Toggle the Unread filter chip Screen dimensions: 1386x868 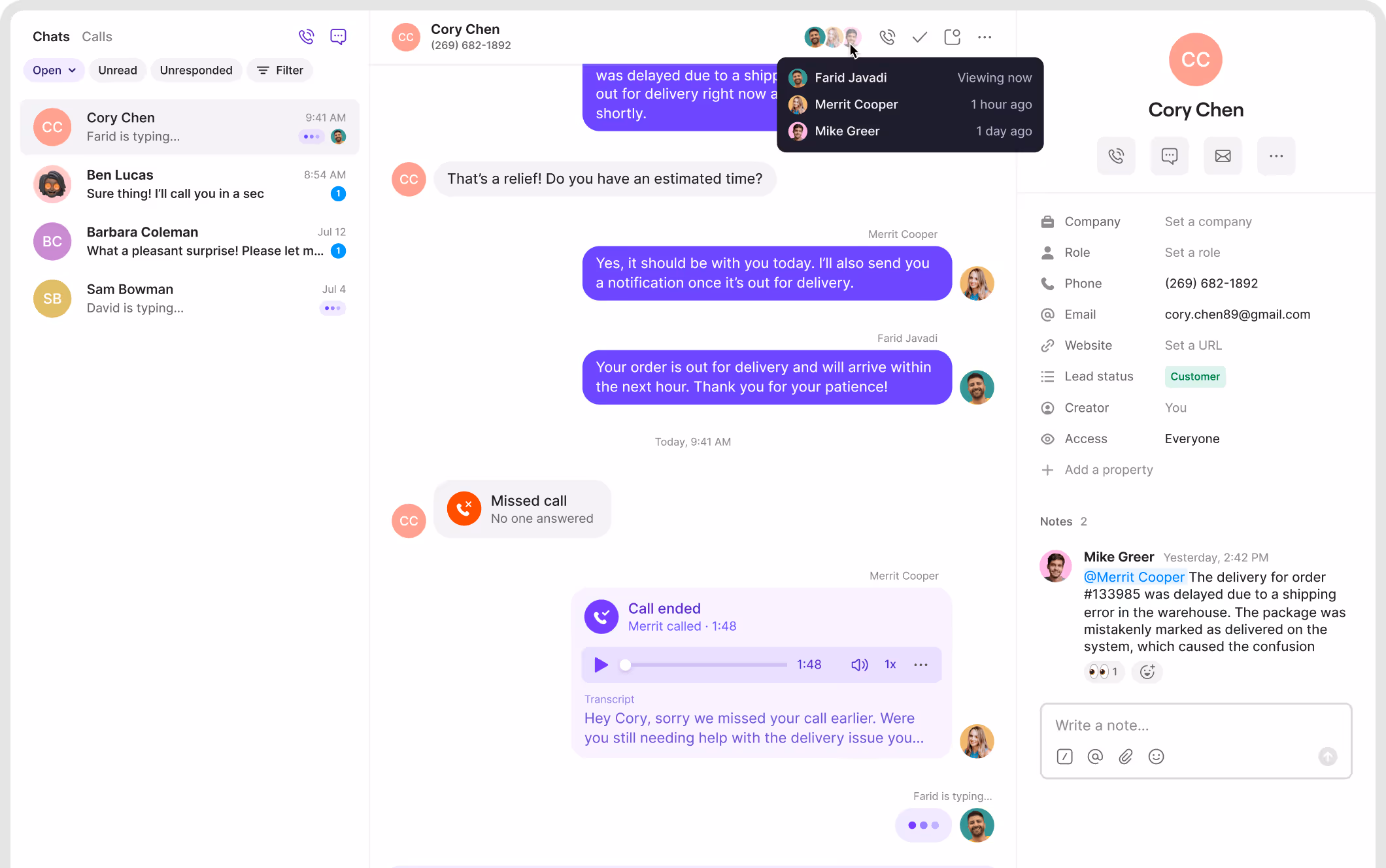118,70
